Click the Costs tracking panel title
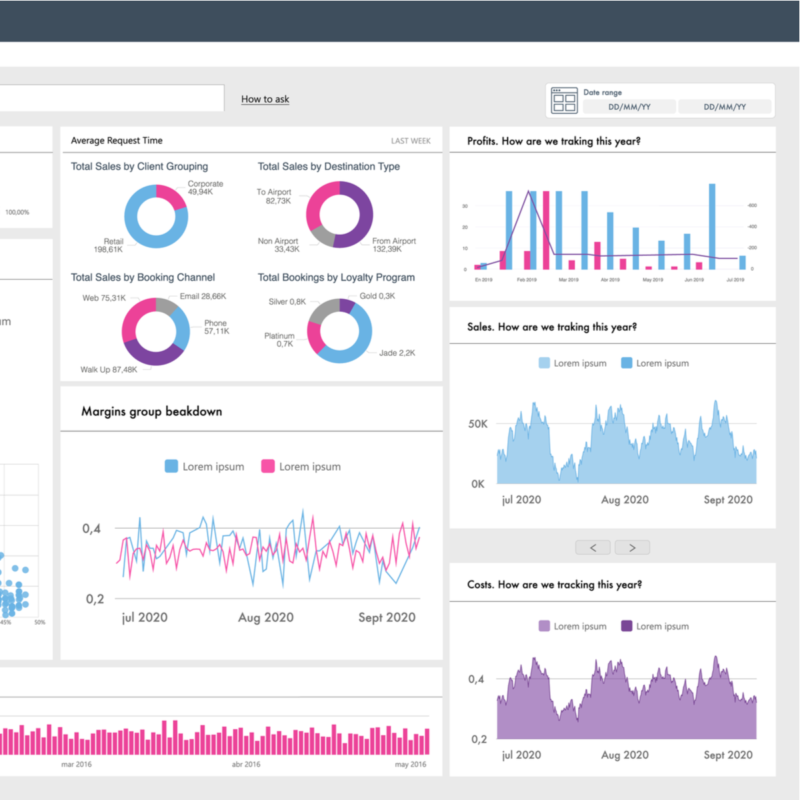Image resolution: width=800 pixels, height=800 pixels. (x=555, y=585)
